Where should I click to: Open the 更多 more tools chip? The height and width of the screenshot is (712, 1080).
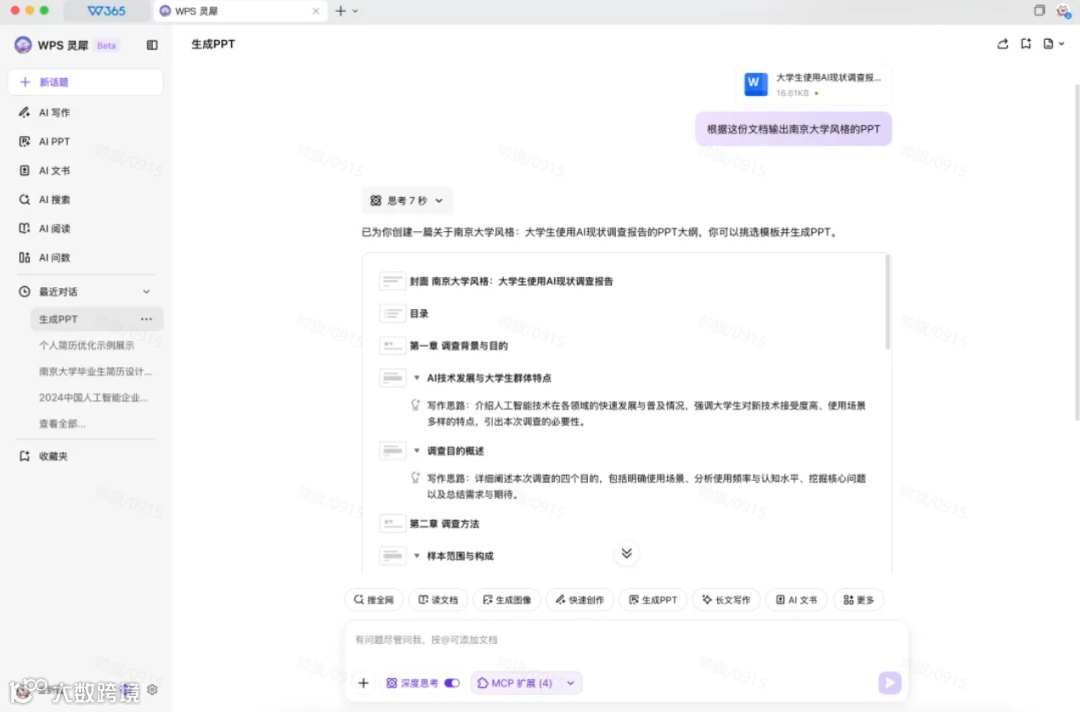click(858, 600)
